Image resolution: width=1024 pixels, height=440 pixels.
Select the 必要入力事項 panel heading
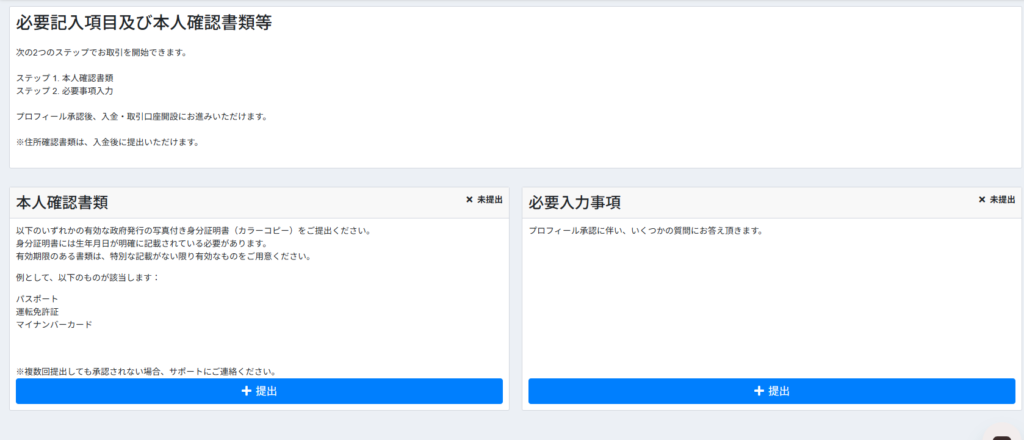click(x=575, y=202)
